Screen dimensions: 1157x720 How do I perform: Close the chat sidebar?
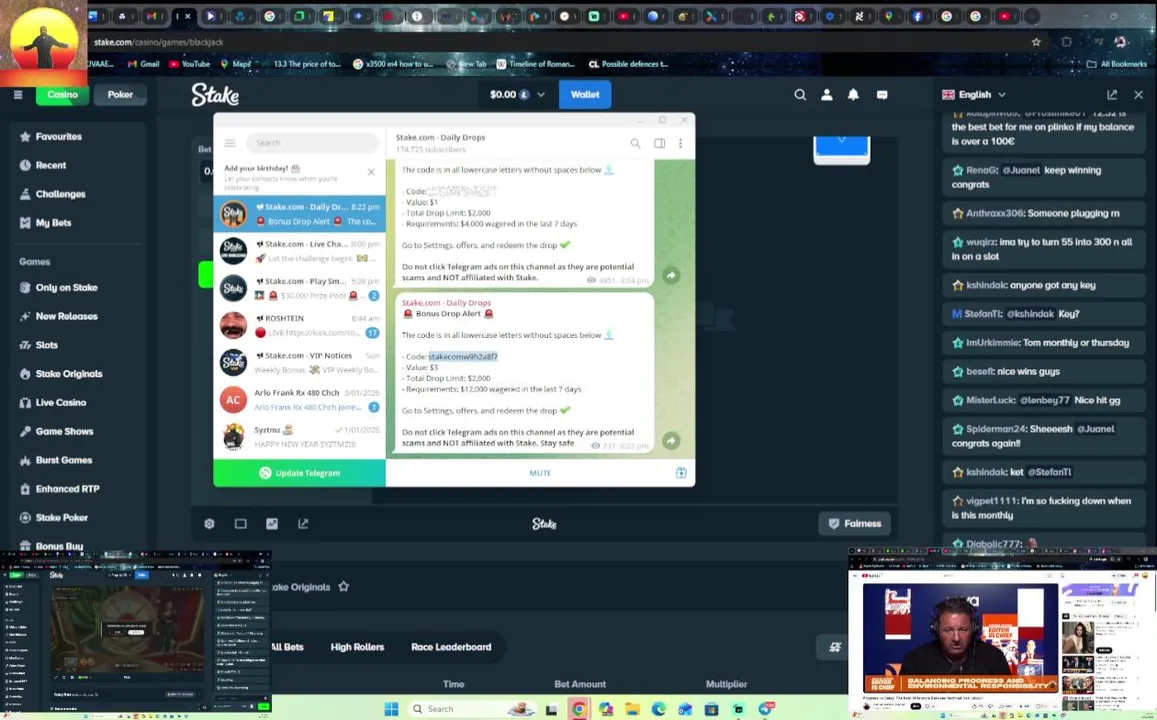pos(1139,94)
